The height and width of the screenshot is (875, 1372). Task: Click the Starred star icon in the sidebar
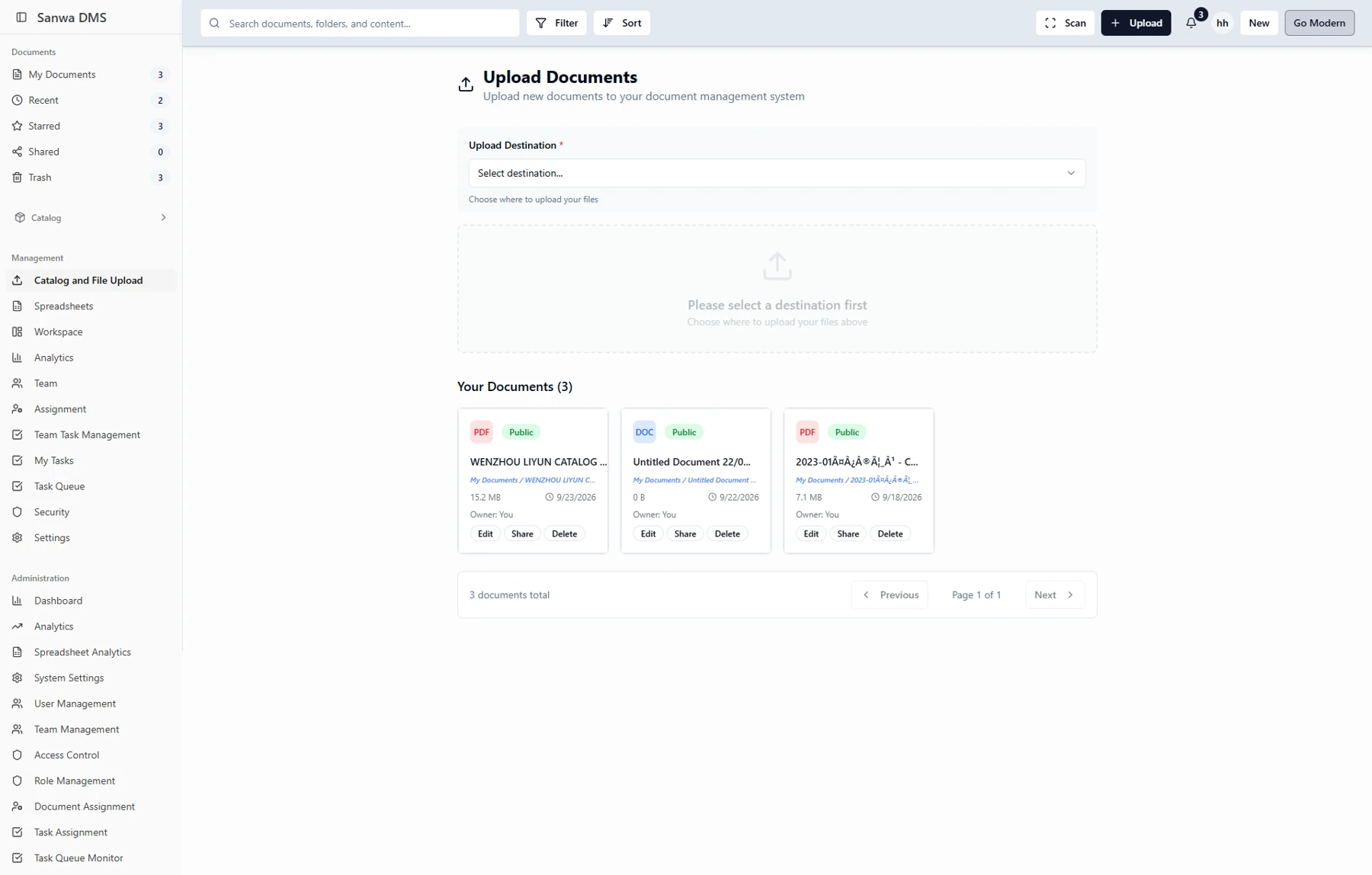[17, 126]
